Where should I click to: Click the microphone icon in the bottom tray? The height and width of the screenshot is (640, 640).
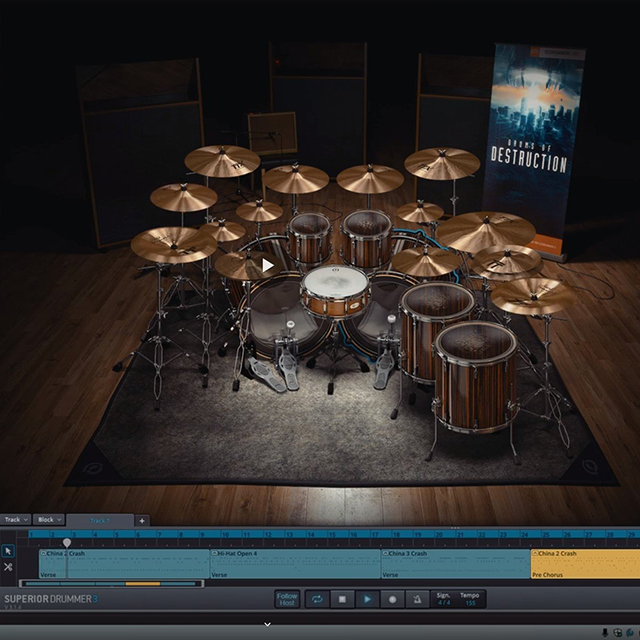coord(605,633)
